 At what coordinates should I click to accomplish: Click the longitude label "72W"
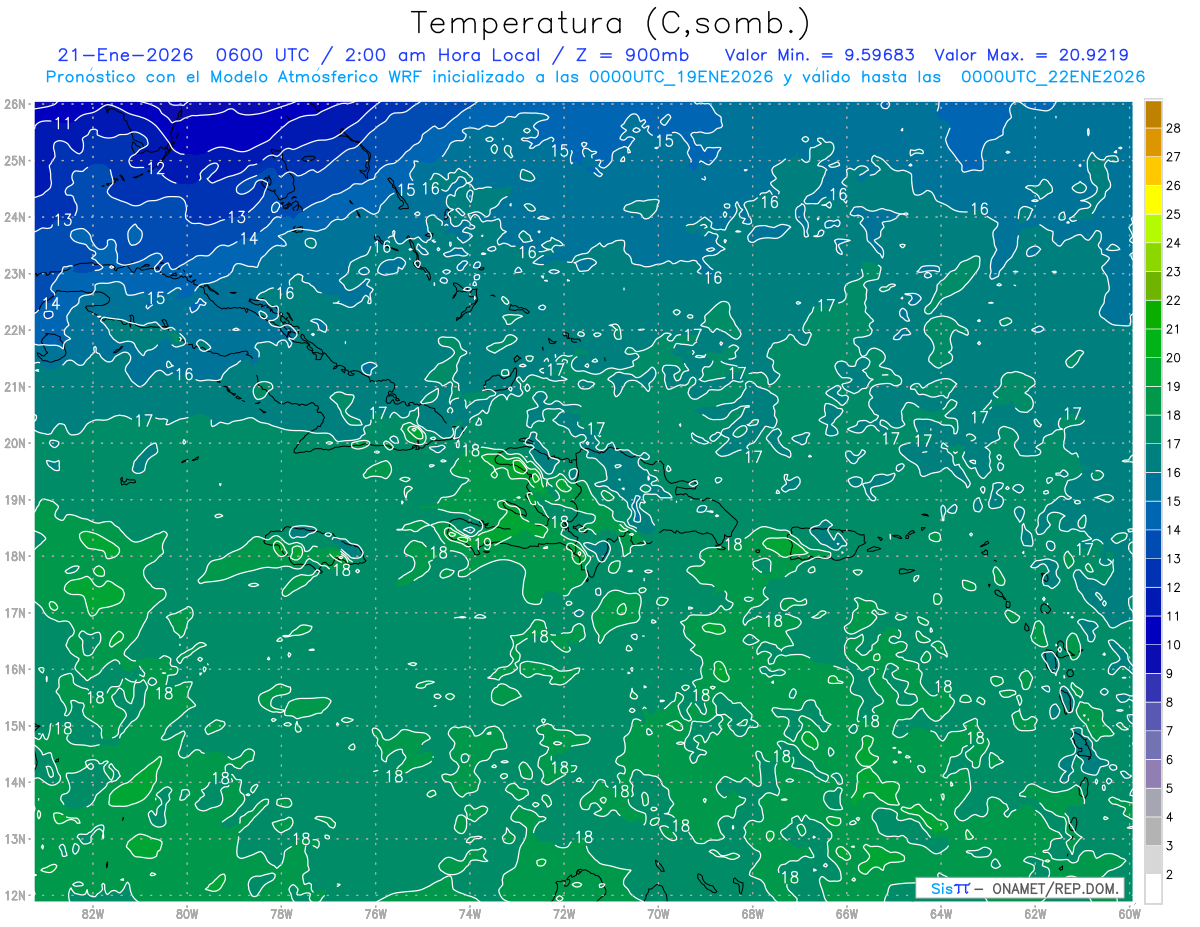564,913
